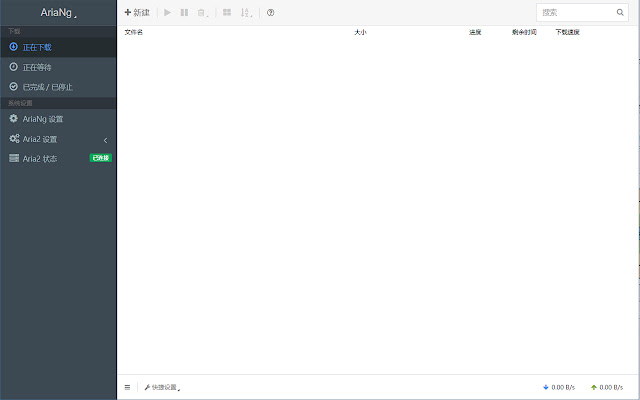Click the 新建 new task button
640x400 pixels.
coord(137,13)
